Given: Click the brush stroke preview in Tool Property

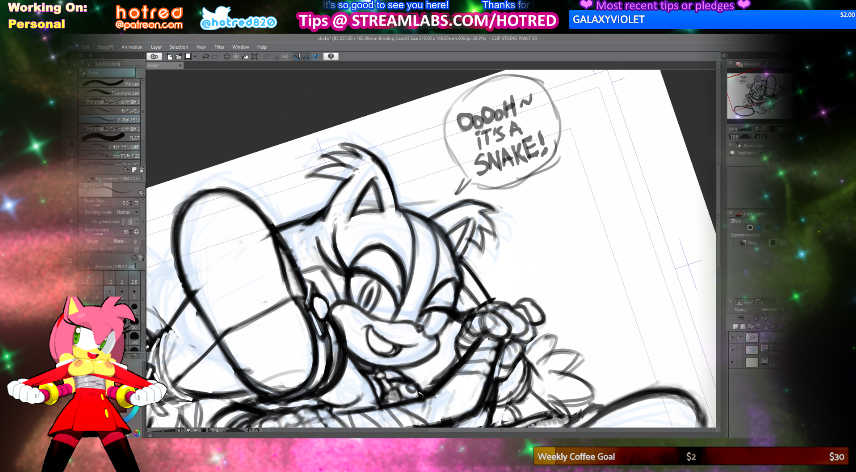Looking at the screenshot, I should tap(109, 190).
